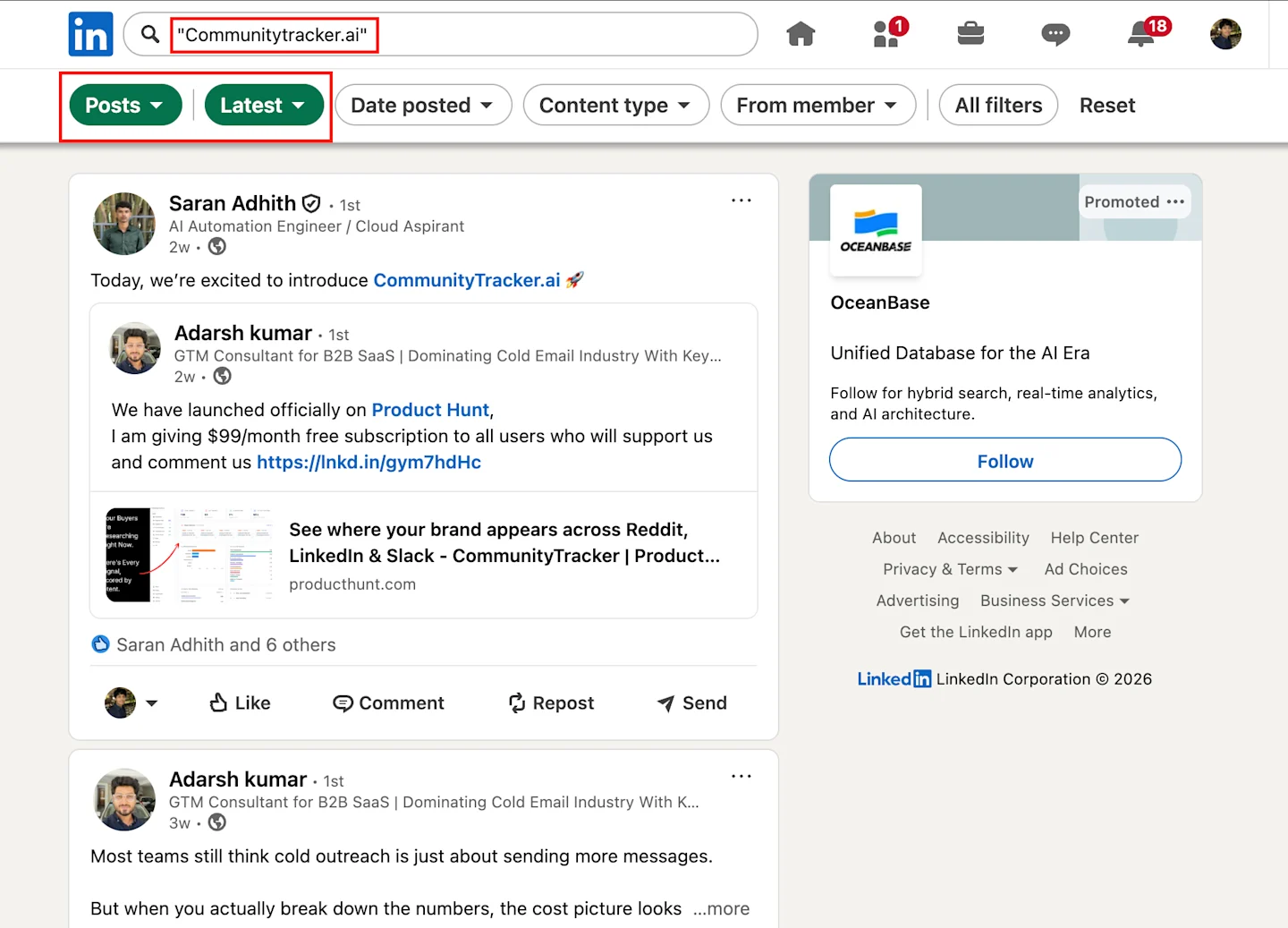
Task: Open the profile avatar menu
Action: pyautogui.click(x=1225, y=34)
